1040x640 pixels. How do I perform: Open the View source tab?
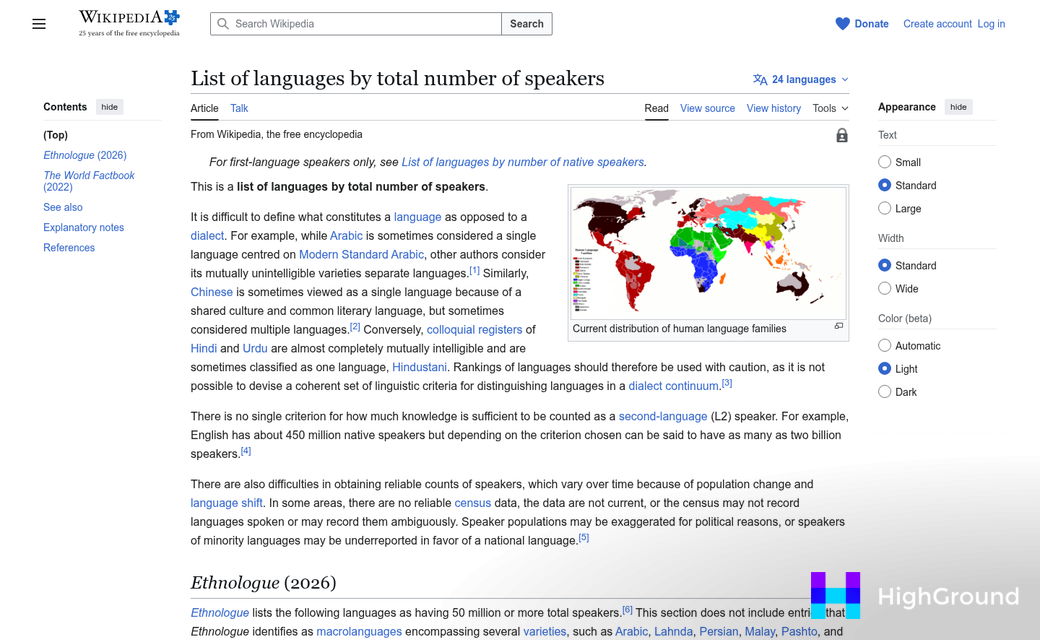(x=707, y=108)
